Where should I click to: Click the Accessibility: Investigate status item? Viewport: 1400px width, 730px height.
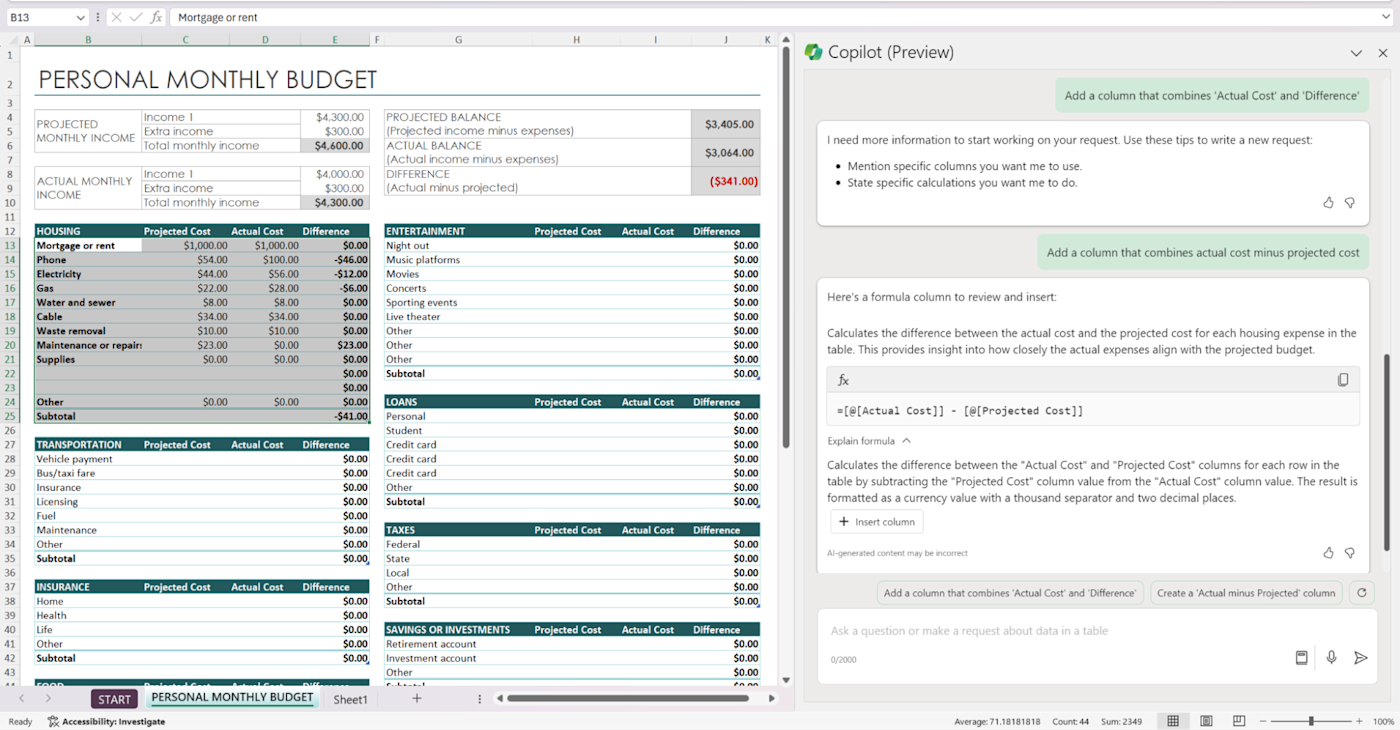[x=106, y=722]
